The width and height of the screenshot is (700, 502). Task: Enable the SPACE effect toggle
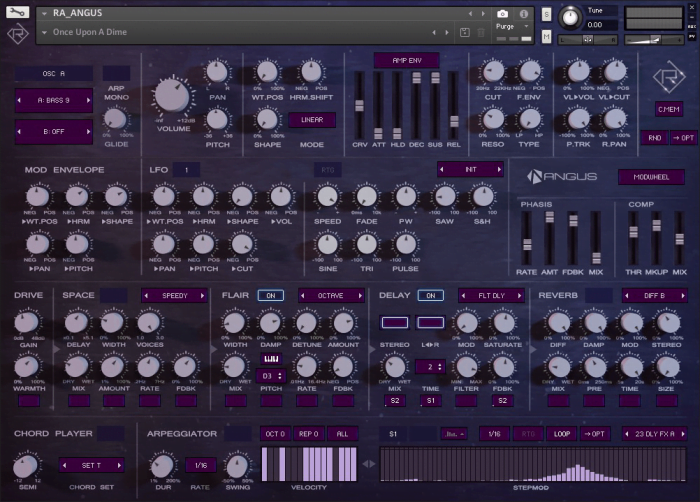(113, 296)
